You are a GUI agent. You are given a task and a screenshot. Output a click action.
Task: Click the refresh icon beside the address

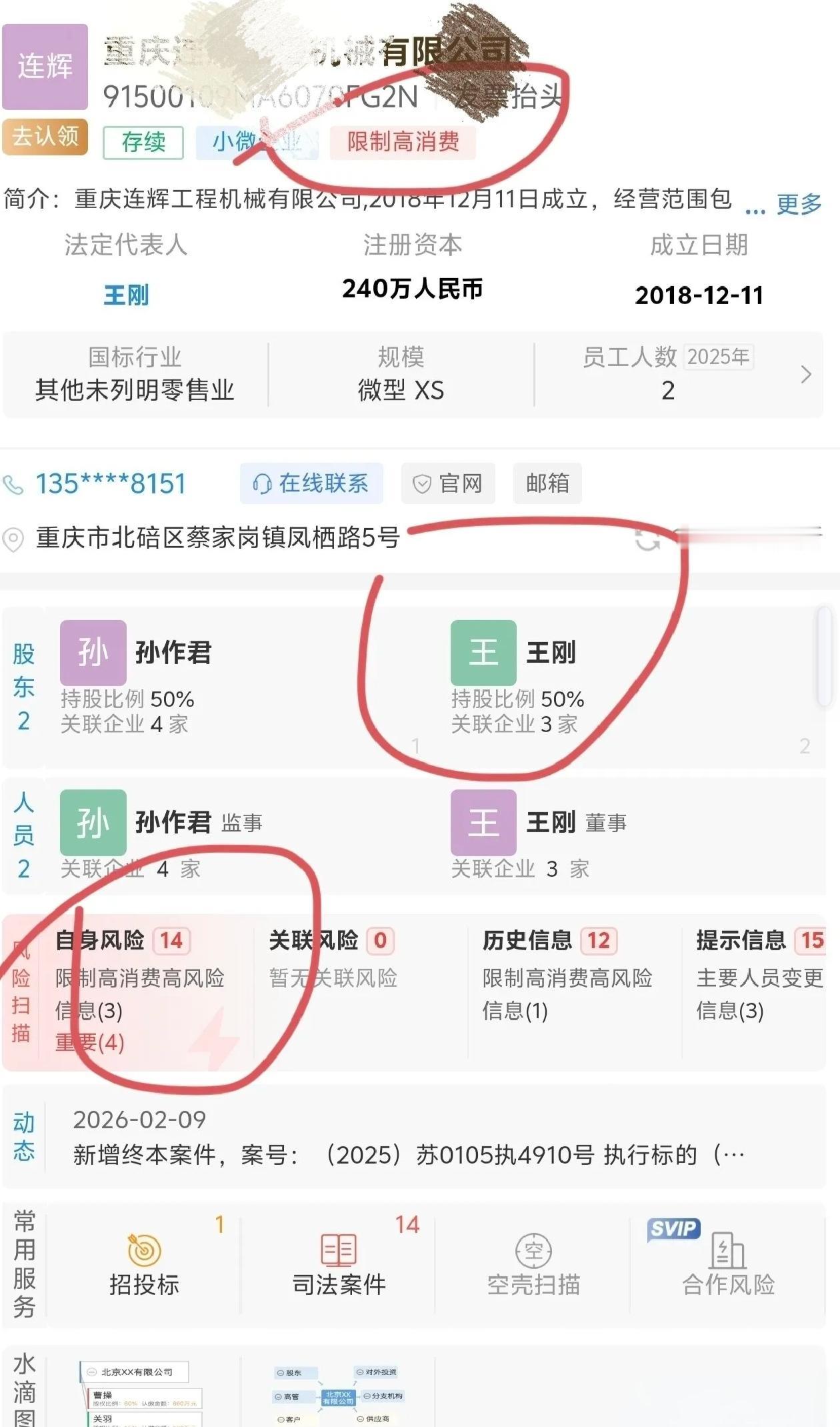647,539
